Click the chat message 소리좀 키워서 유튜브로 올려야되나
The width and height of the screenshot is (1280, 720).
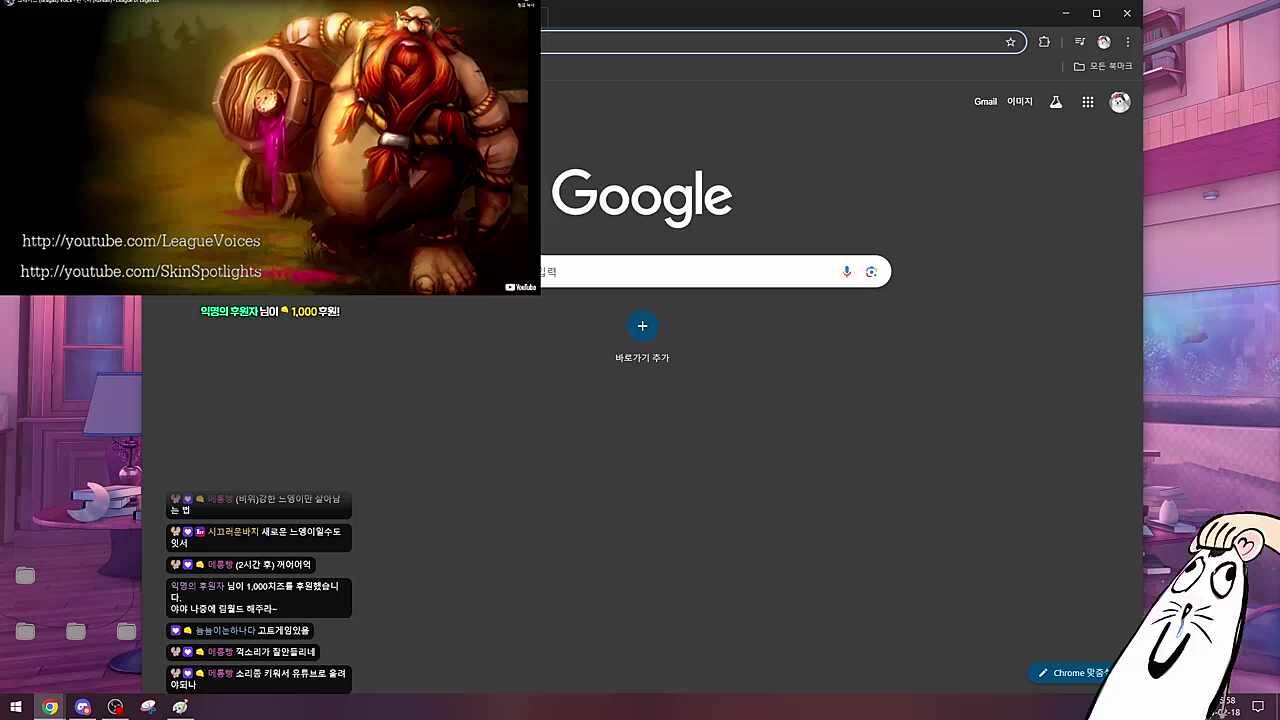259,679
